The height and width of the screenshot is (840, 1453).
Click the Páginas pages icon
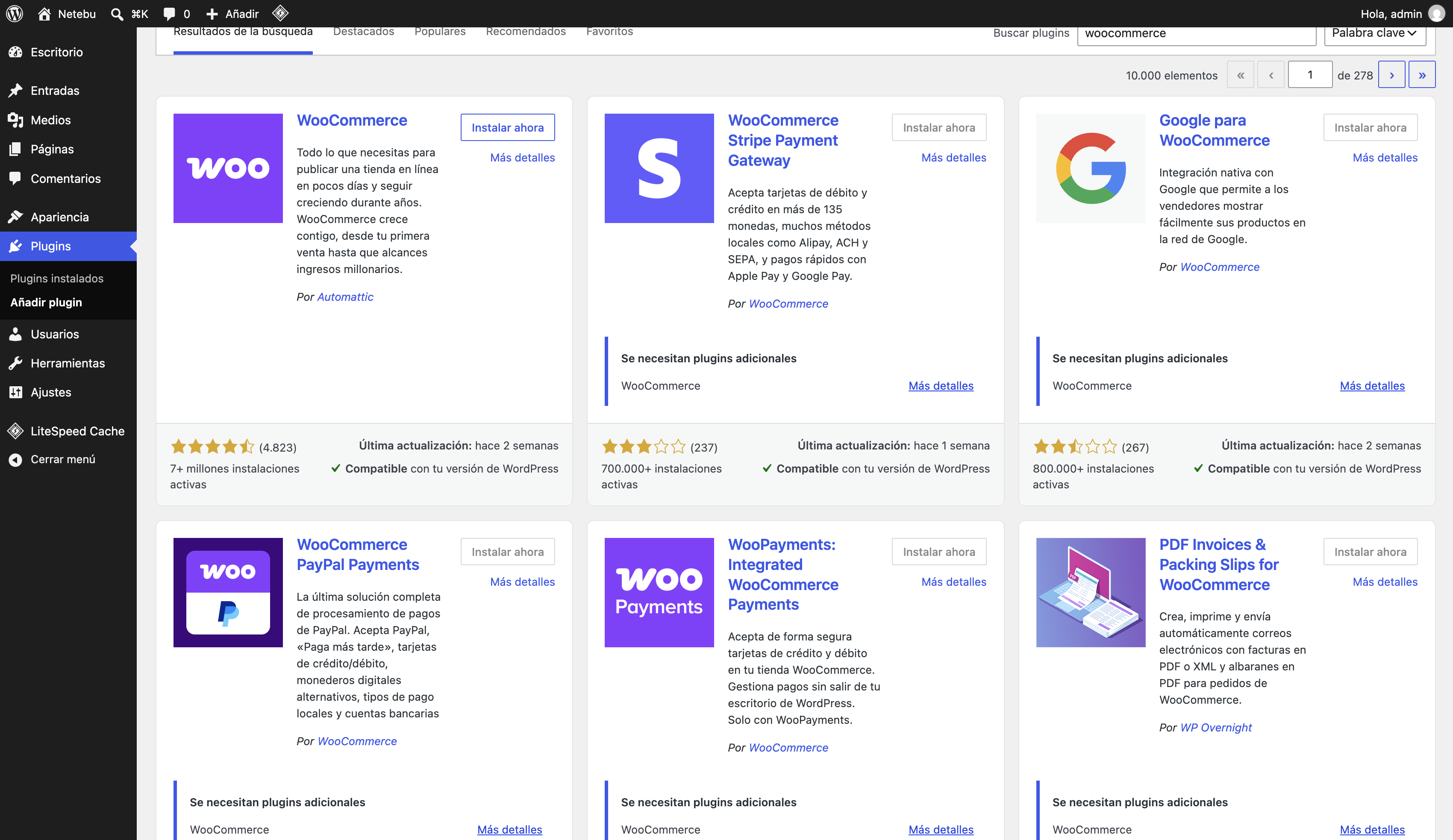point(15,149)
